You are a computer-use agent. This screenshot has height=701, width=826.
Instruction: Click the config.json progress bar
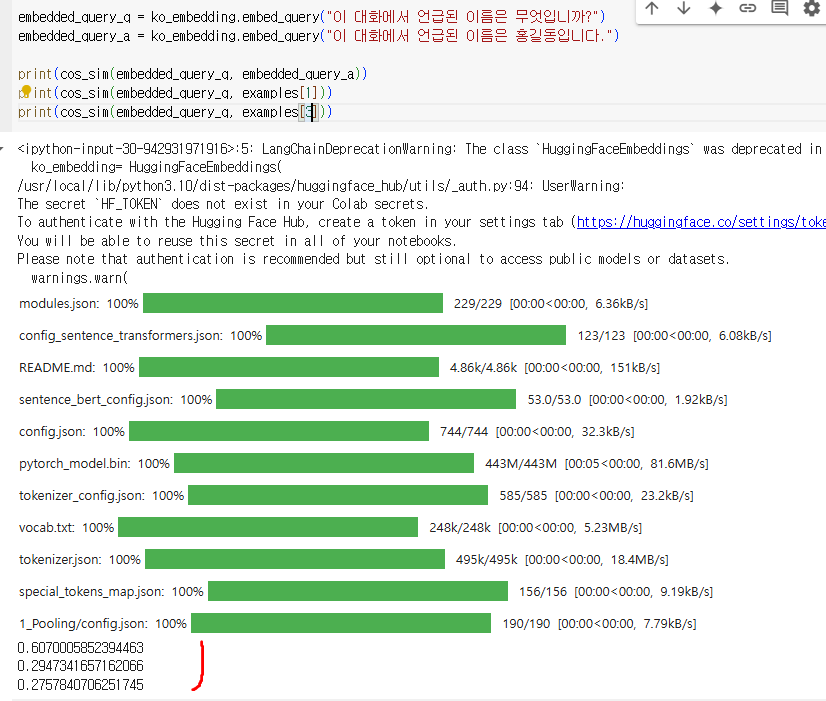click(279, 431)
